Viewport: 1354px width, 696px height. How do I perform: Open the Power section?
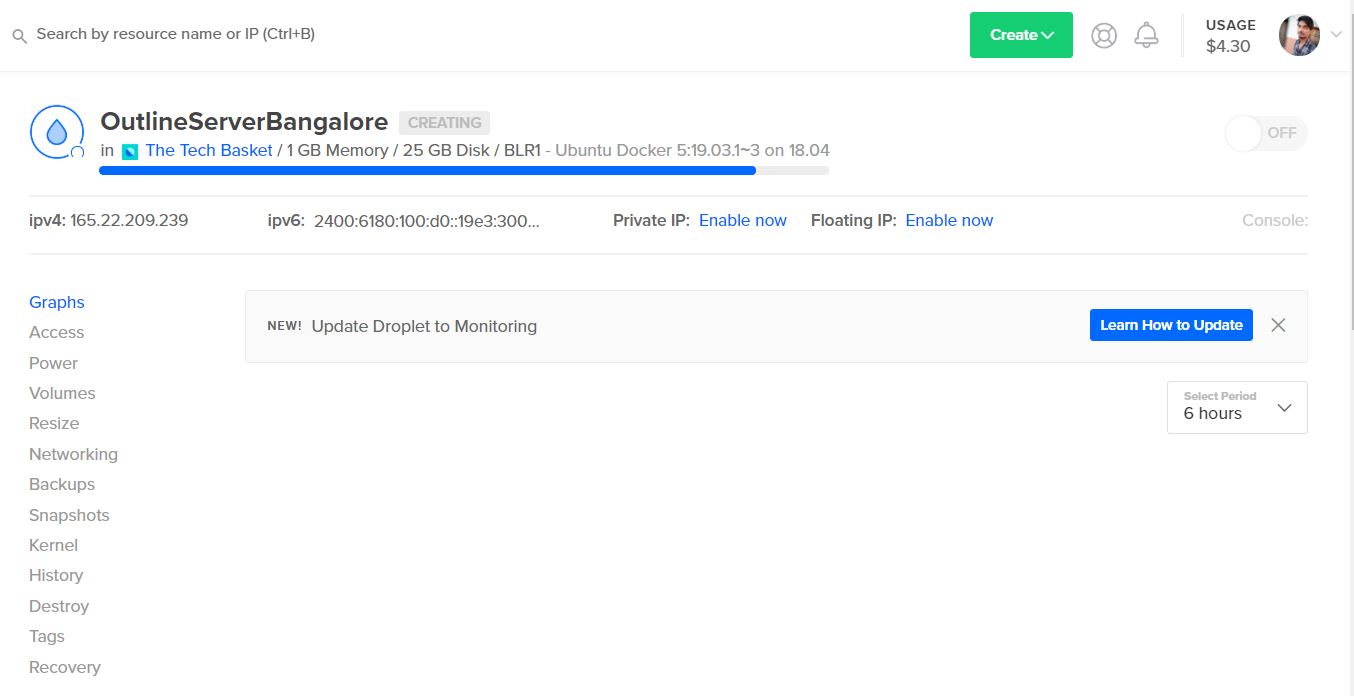(x=53, y=363)
